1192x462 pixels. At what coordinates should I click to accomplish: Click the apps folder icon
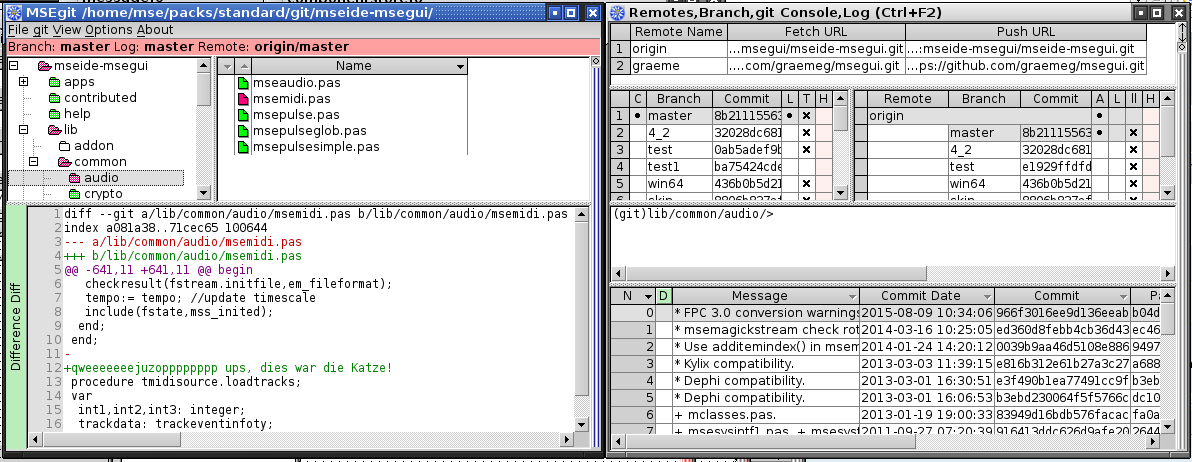click(x=54, y=82)
